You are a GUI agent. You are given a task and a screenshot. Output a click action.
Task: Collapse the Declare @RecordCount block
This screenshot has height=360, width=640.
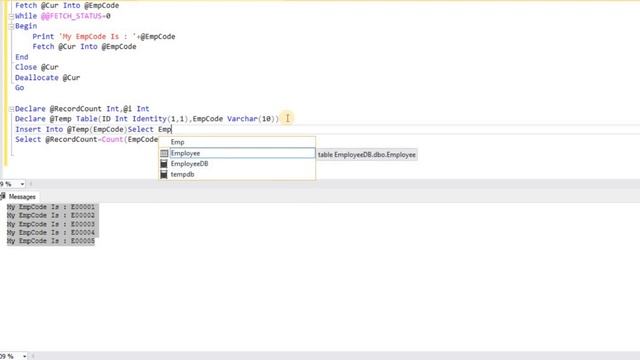pyautogui.click(x=11, y=109)
